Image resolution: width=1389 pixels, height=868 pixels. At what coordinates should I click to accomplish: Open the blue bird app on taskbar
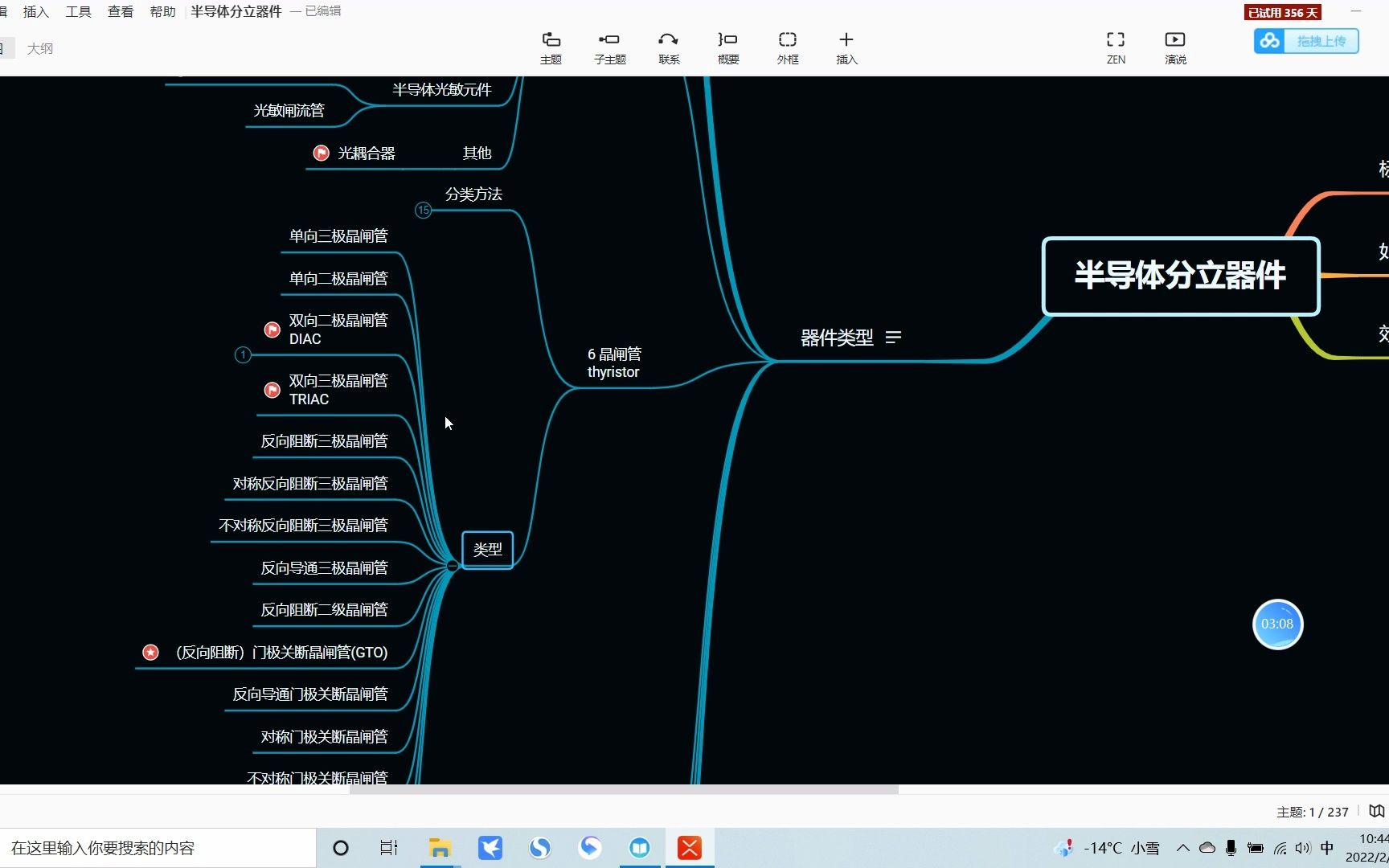tap(490, 848)
